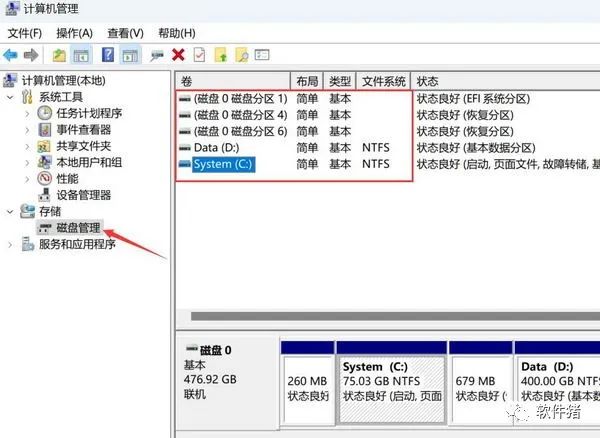Click the volume list horizontal scrollbar

coord(395,316)
